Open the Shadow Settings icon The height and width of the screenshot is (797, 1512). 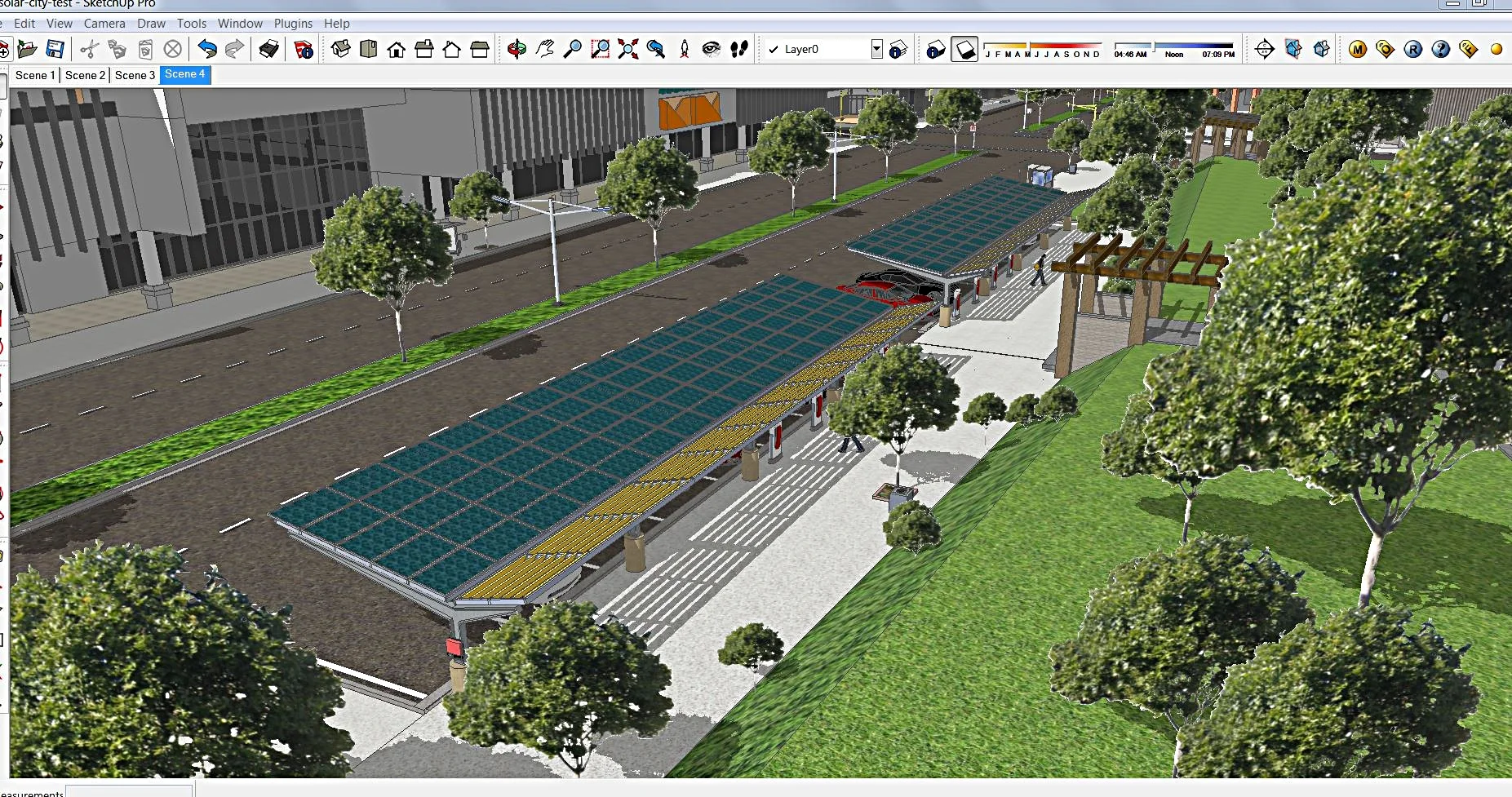(936, 50)
